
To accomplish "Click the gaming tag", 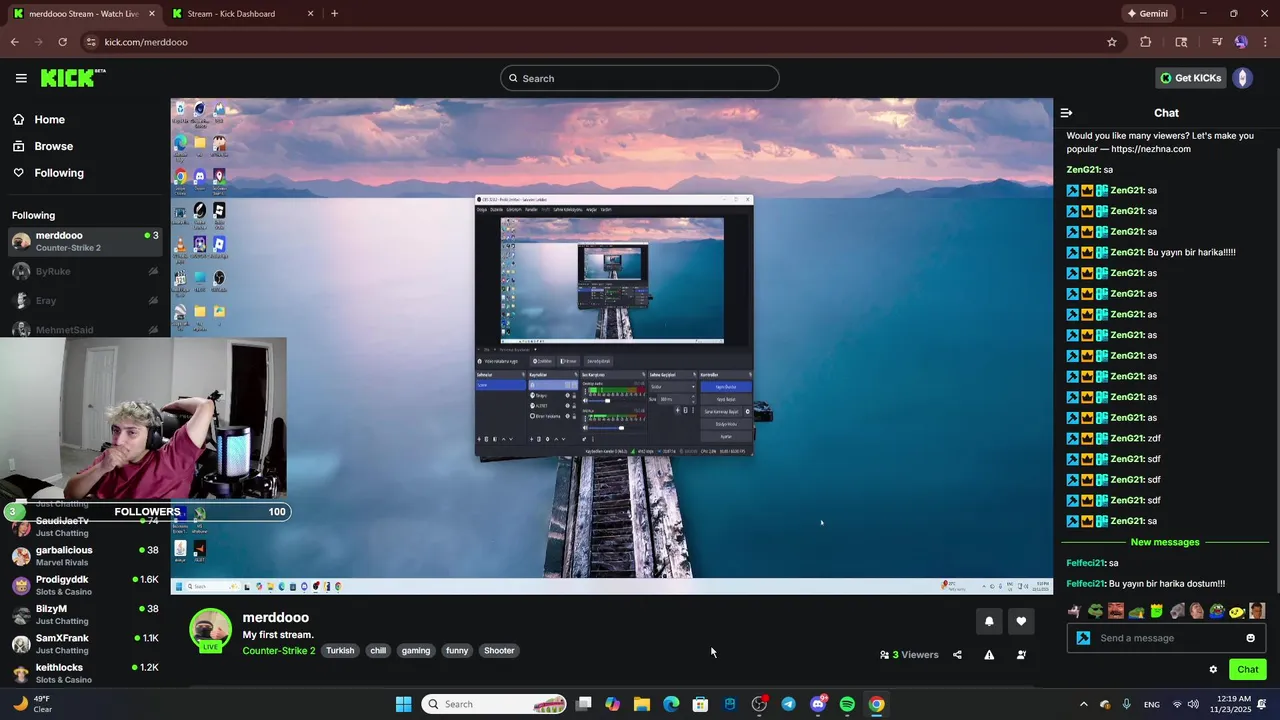I will pos(416,651).
